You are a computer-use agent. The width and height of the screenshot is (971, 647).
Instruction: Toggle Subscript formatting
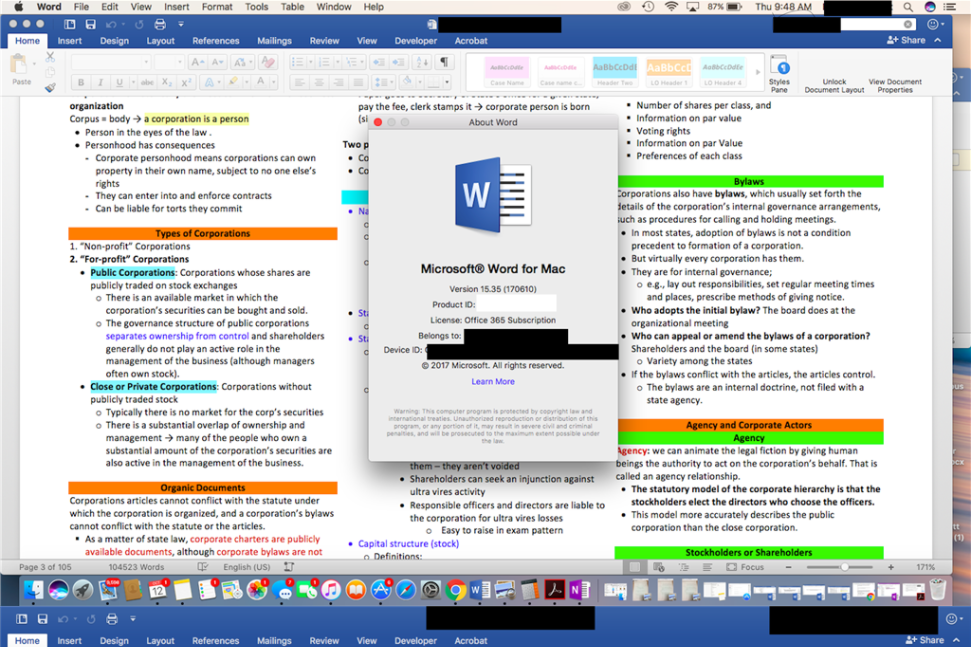tap(167, 82)
